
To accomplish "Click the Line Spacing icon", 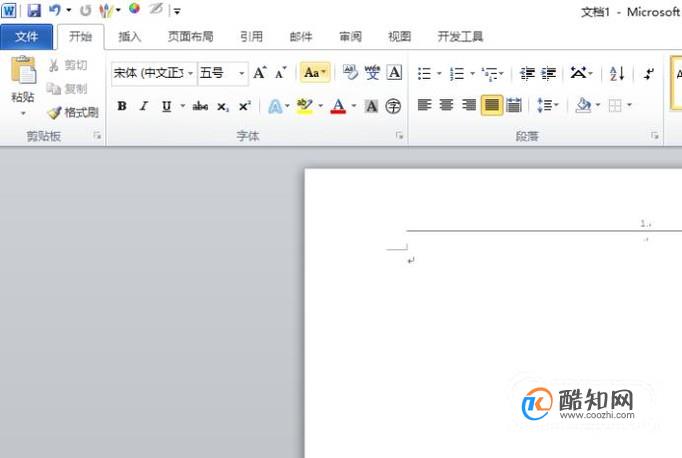I will (x=545, y=105).
